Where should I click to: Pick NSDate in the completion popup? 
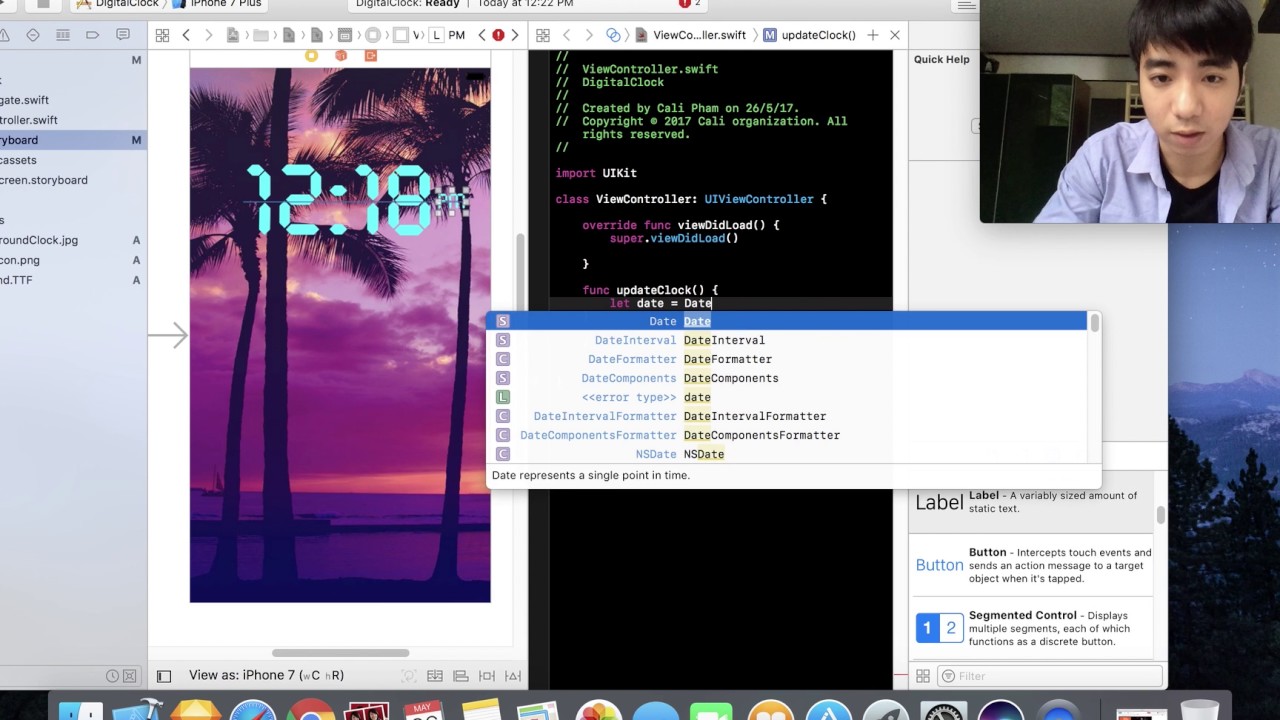(786, 454)
